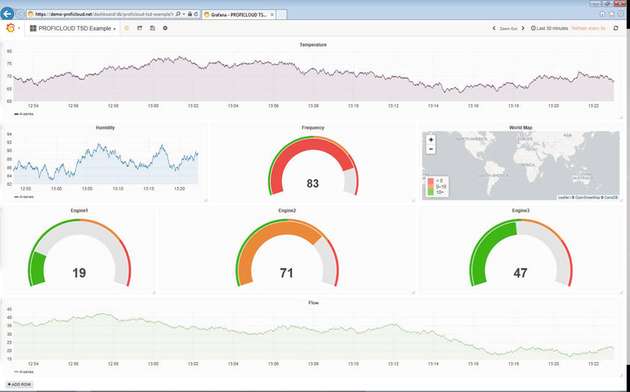Screen dimensions: 630x392
Task: Open the OpenStreetMap attribution link
Action: point(586,197)
